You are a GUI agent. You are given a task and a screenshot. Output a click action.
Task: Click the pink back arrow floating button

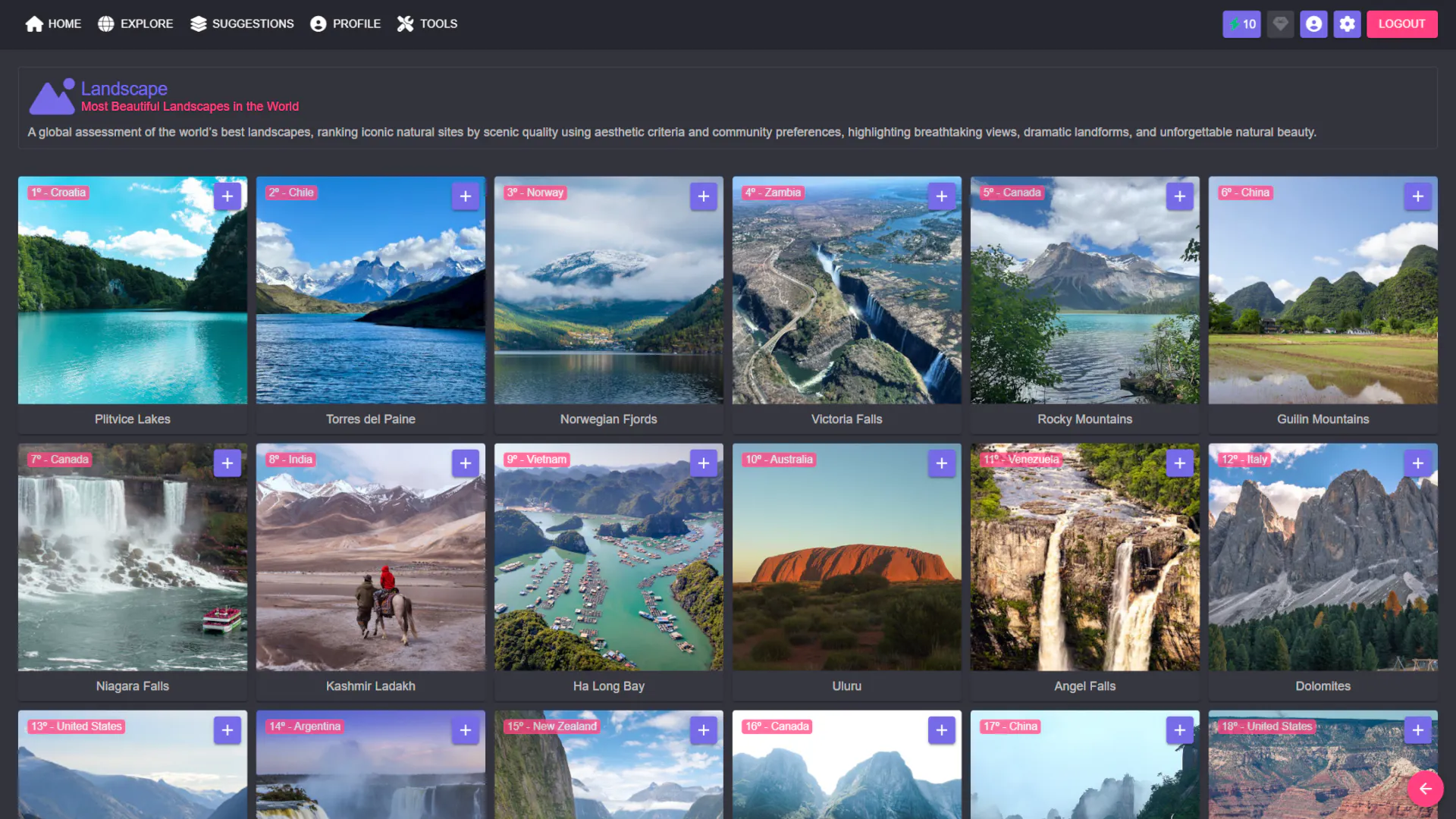click(x=1426, y=789)
